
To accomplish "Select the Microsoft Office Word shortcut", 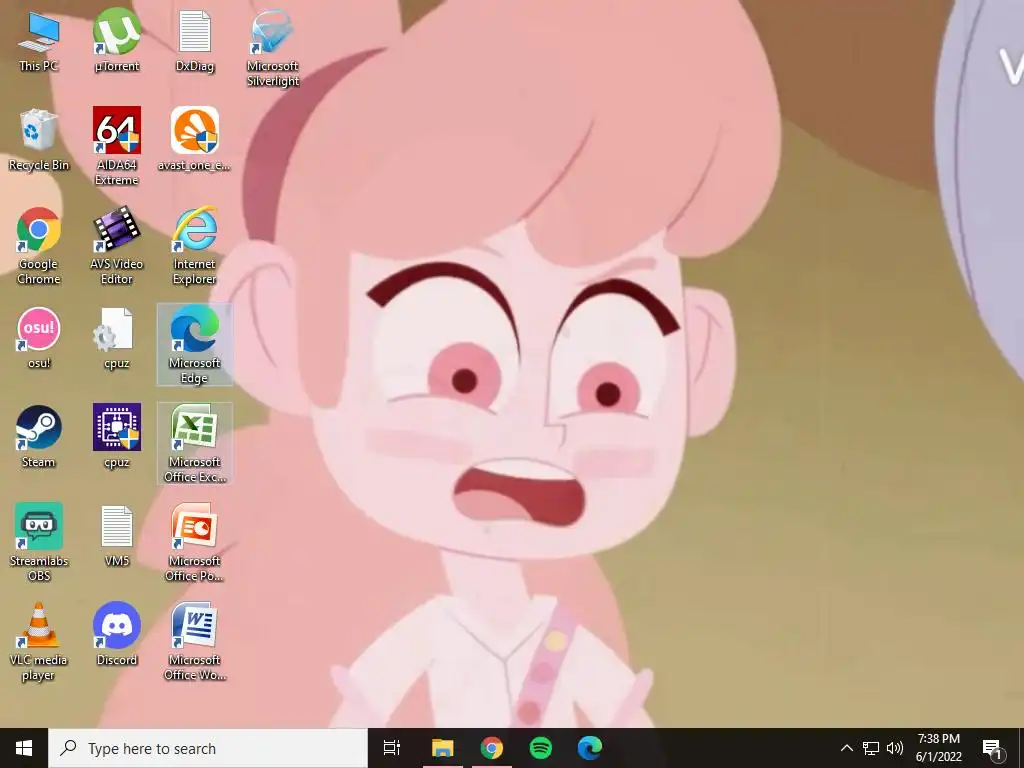I will (x=195, y=642).
